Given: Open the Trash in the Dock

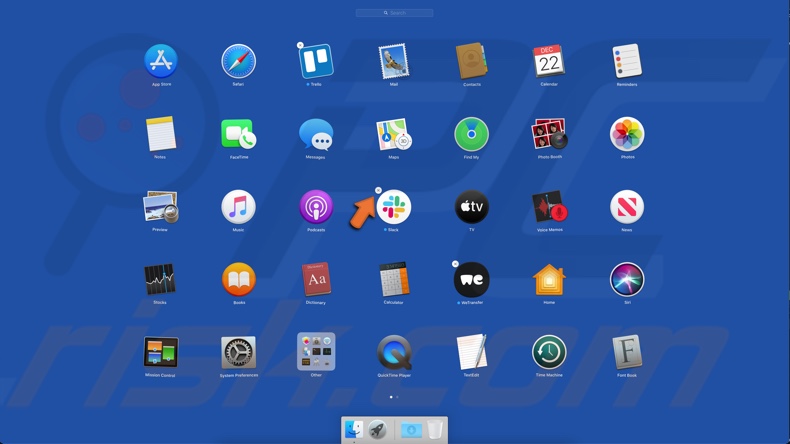Looking at the screenshot, I should pyautogui.click(x=435, y=430).
